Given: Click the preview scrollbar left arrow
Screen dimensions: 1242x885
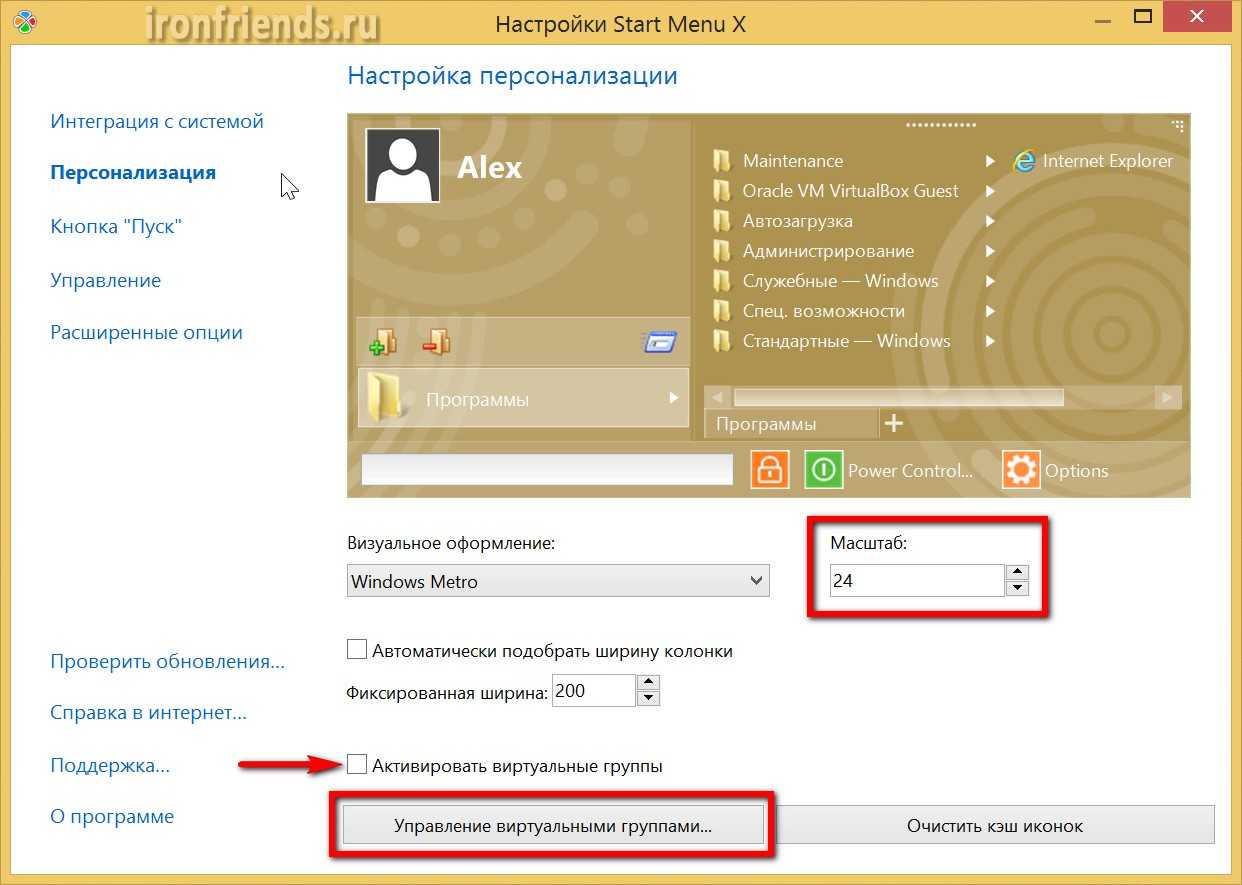Looking at the screenshot, I should point(718,397).
